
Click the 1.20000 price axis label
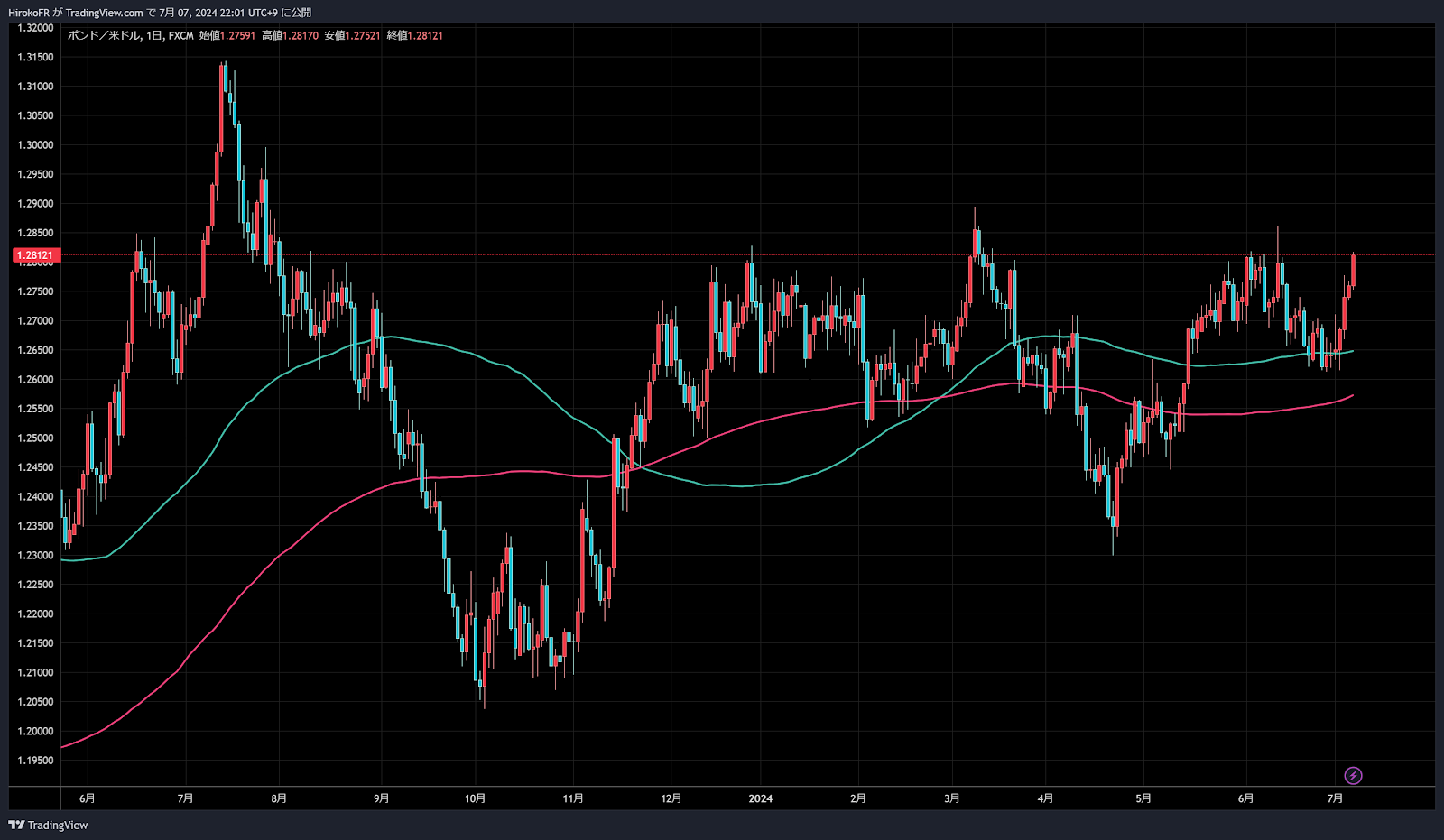click(35, 732)
